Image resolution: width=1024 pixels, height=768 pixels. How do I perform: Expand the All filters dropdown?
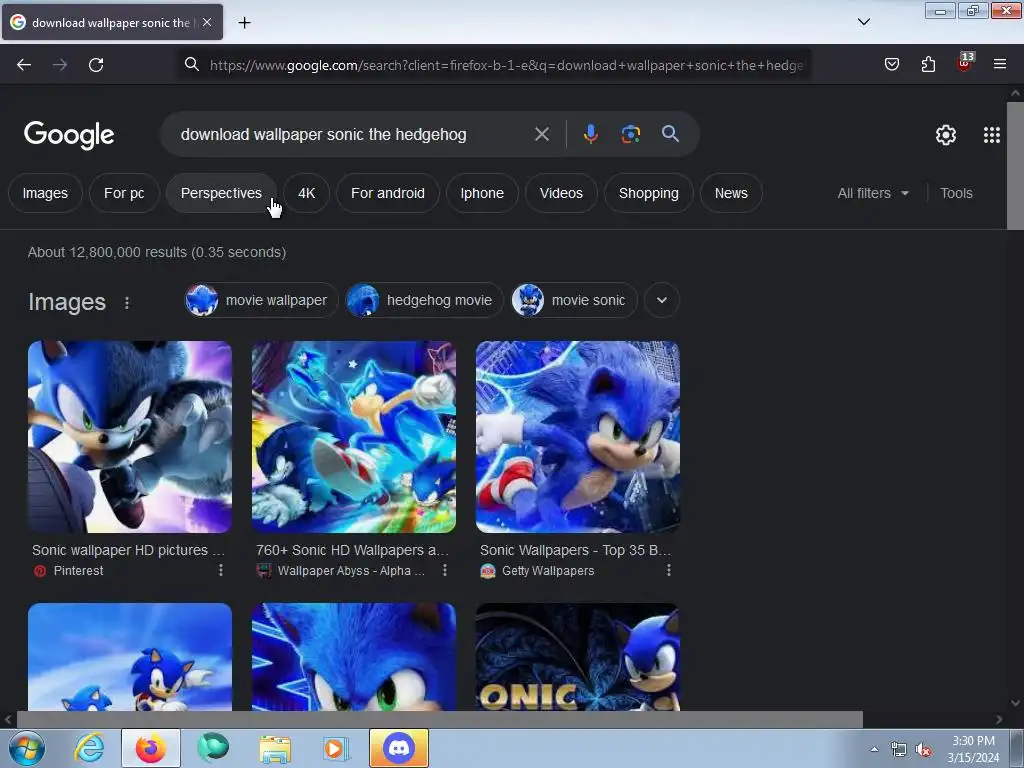[x=873, y=193]
